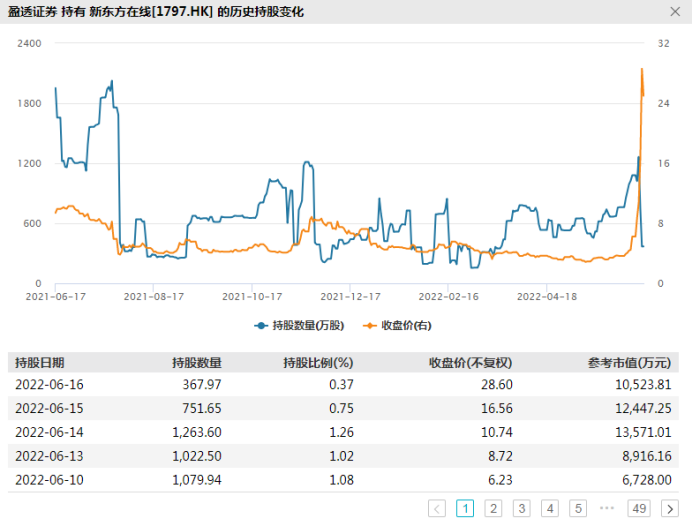
Task: Click the pagination ellipsis for more pages
Action: (x=607, y=508)
